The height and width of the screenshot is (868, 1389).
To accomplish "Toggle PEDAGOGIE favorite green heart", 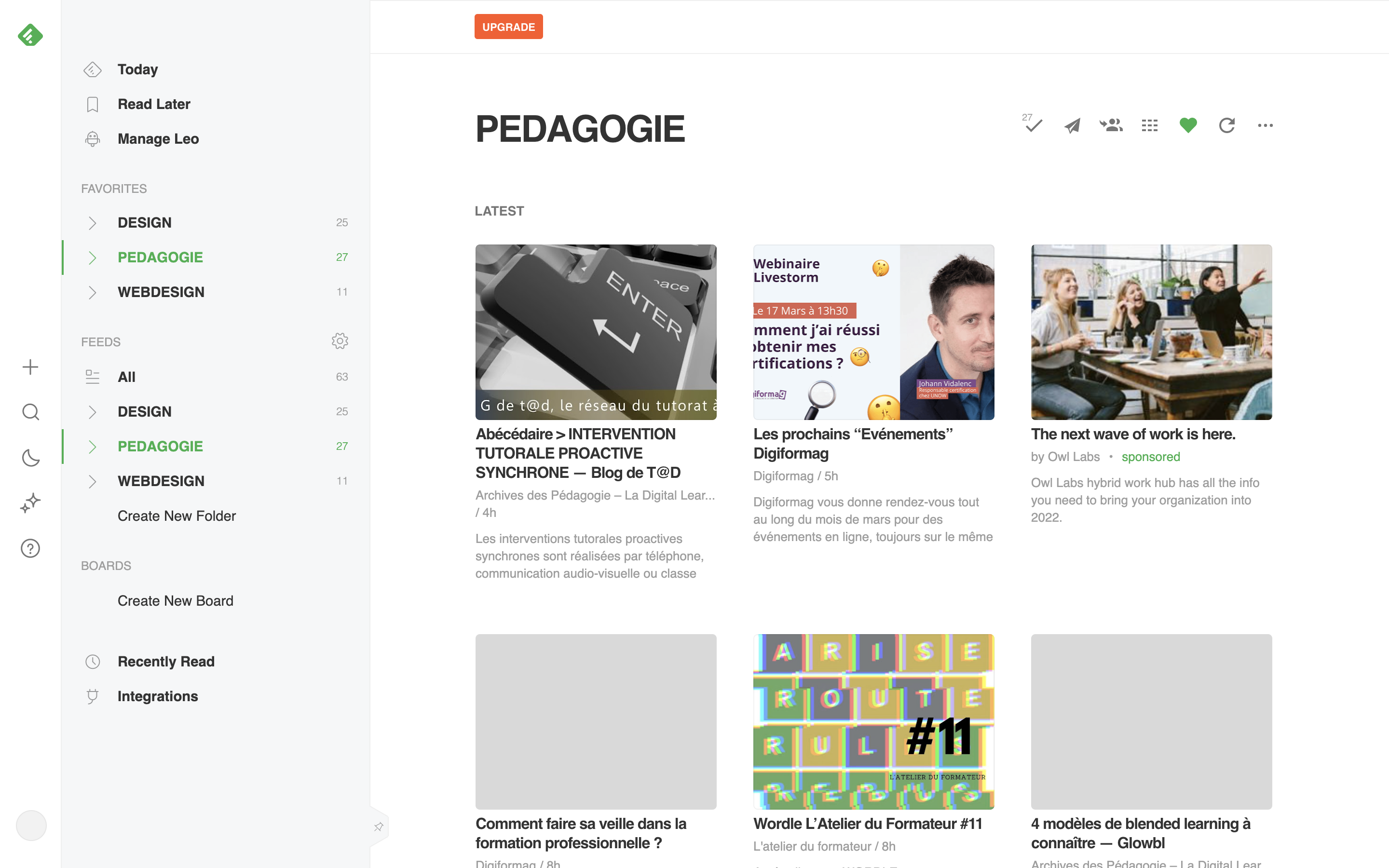I will 1188,125.
